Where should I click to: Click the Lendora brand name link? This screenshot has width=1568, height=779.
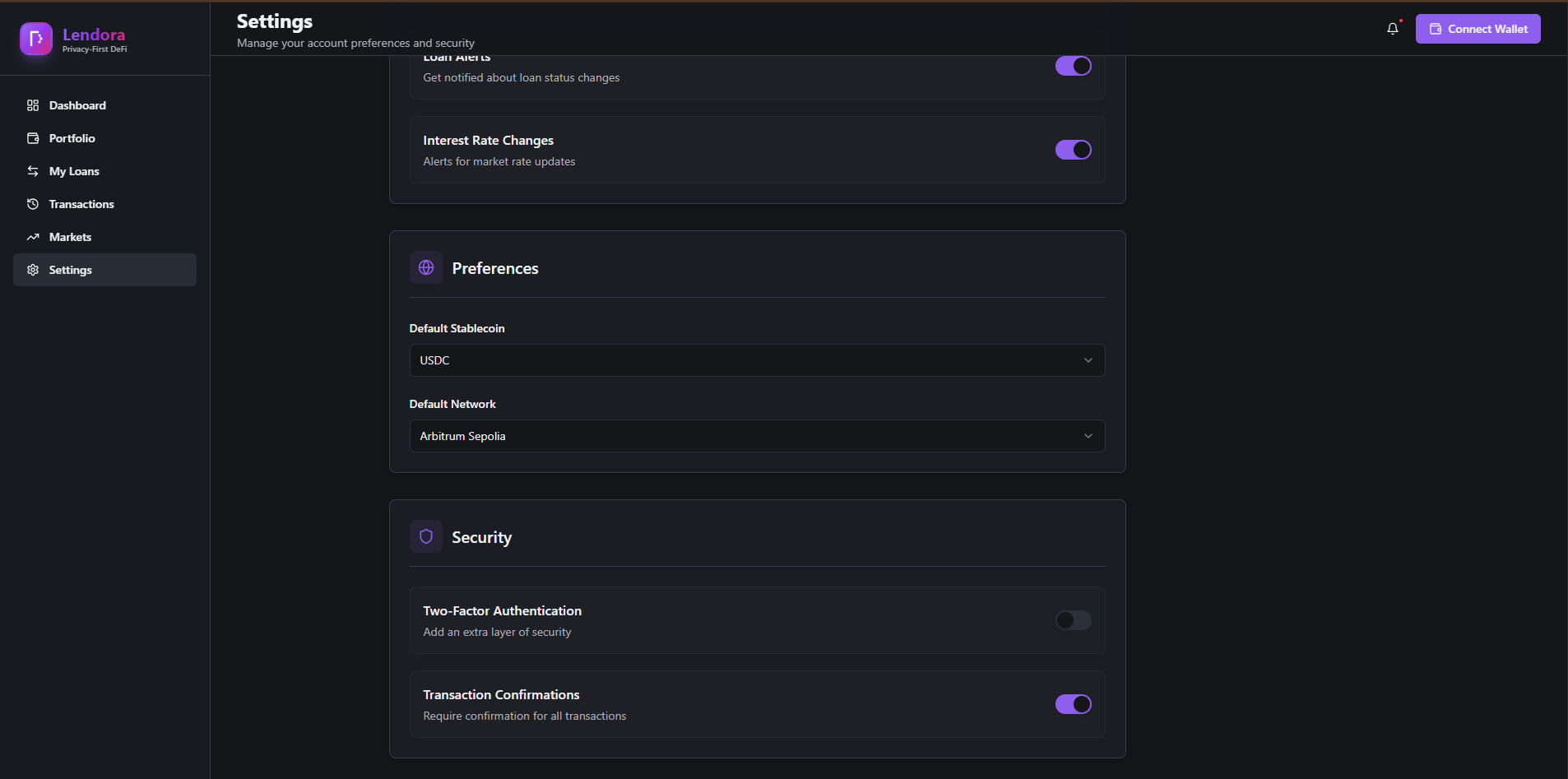tap(94, 35)
